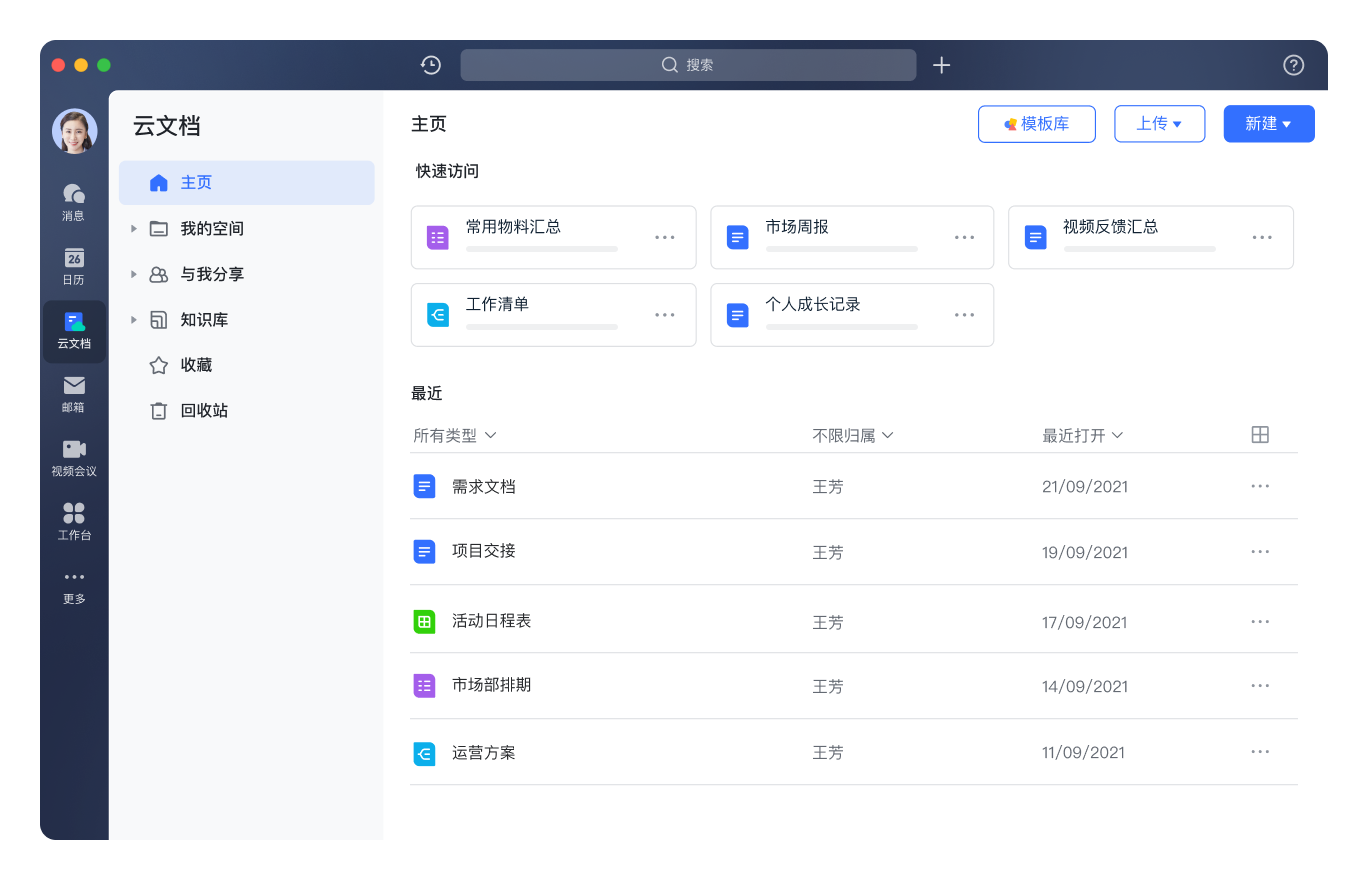1368x880 pixels.
Task: Select 收藏 in the left navigation
Action: pos(196,365)
